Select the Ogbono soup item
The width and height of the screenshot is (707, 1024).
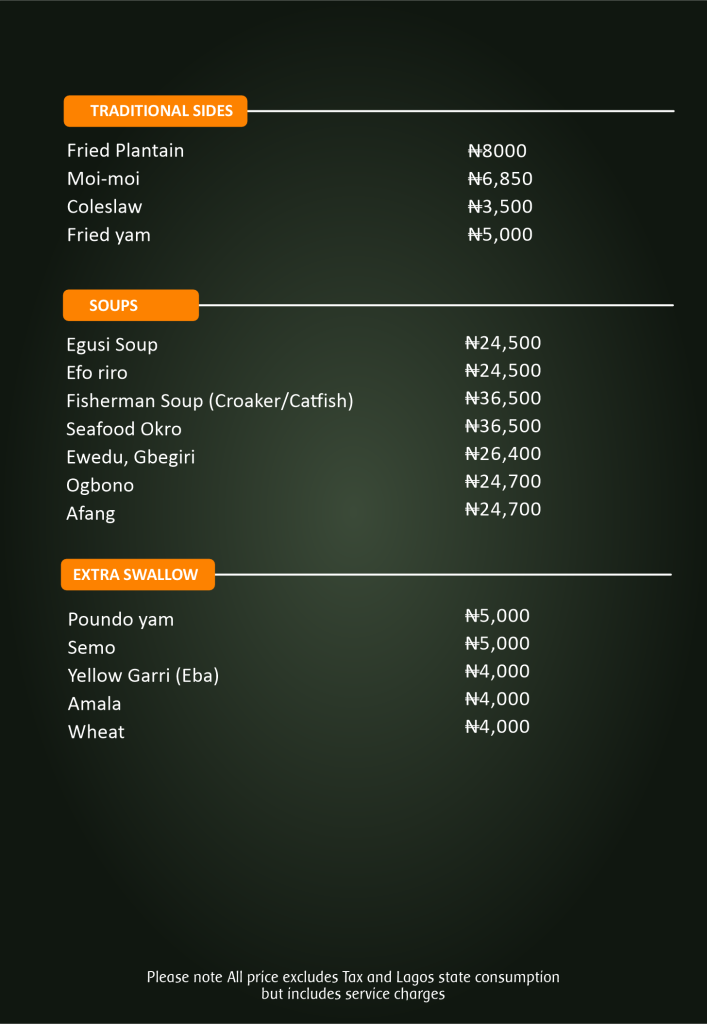click(x=100, y=485)
